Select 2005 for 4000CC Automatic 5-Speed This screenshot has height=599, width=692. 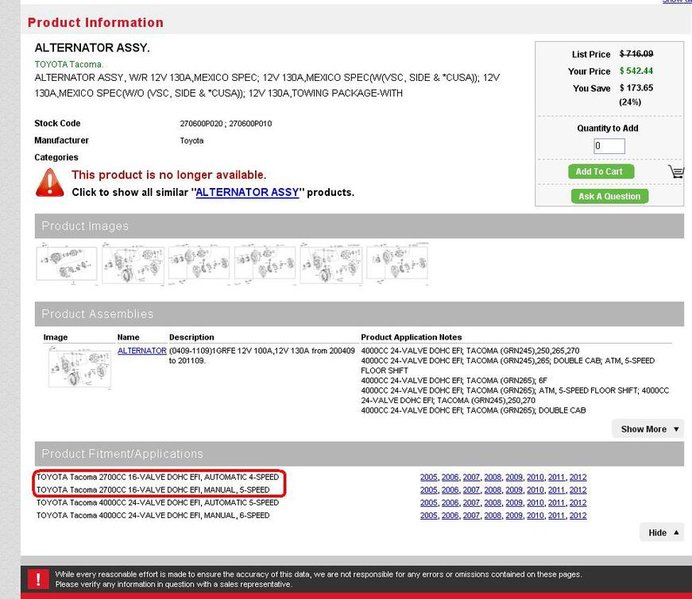tap(429, 503)
